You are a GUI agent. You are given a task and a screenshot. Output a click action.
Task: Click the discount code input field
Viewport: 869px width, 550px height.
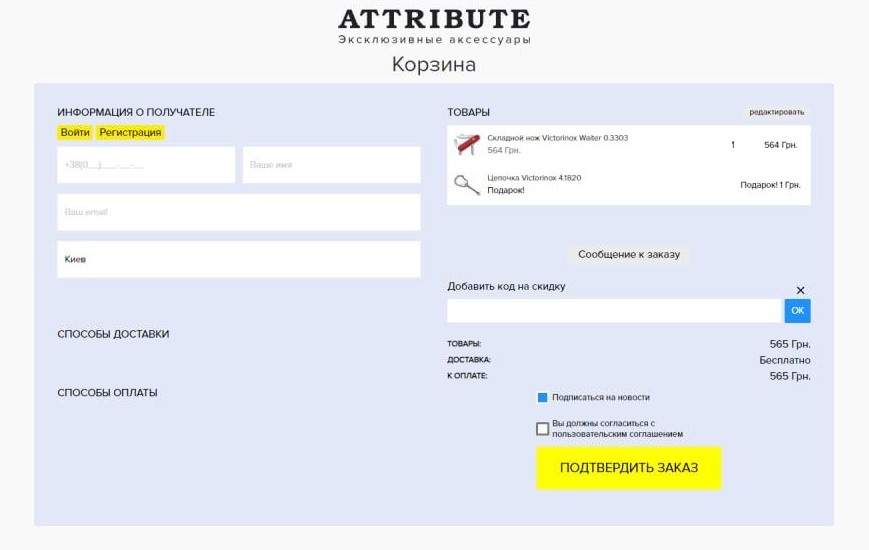coord(613,311)
